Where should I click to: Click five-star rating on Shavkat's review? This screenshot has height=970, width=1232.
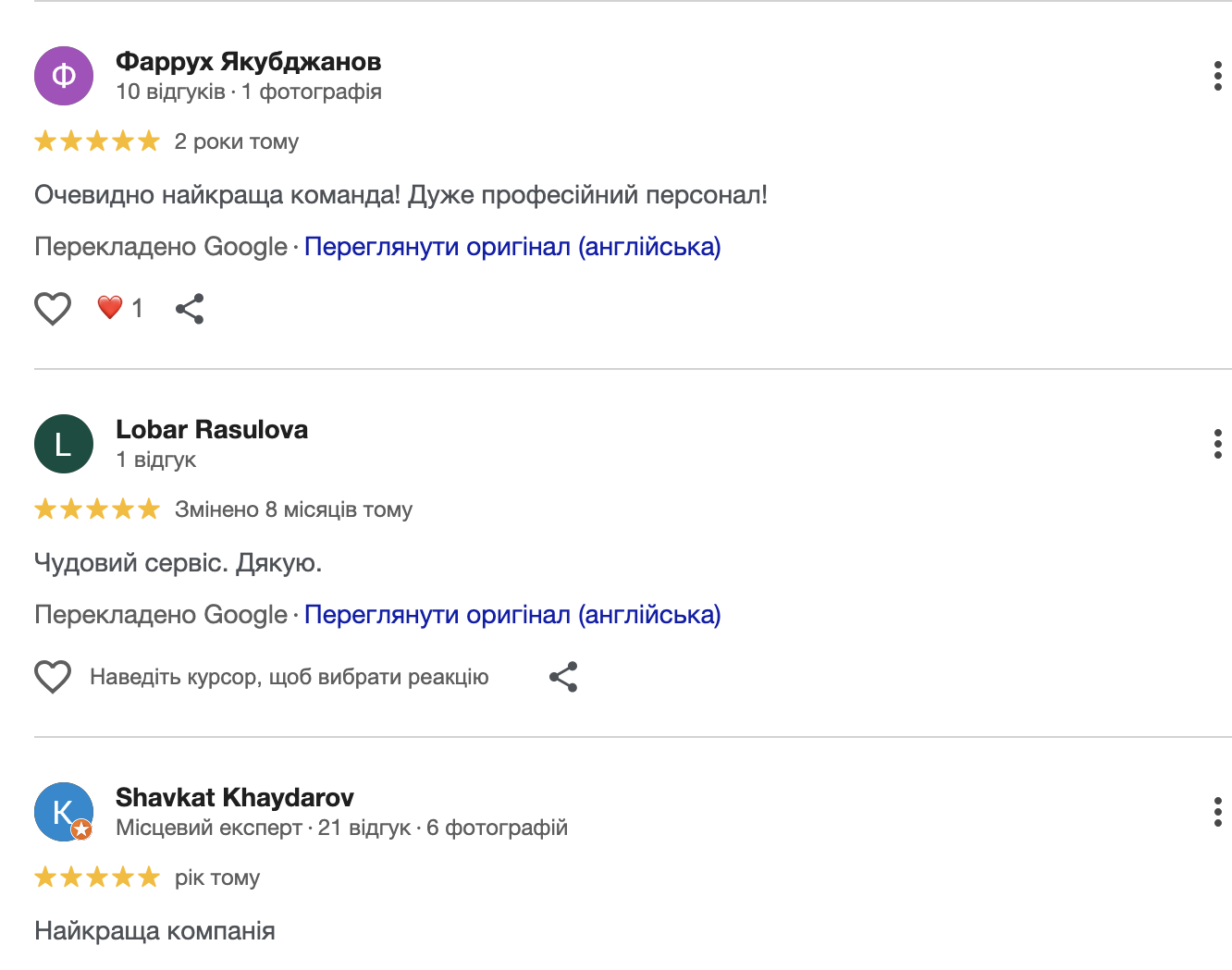(97, 878)
